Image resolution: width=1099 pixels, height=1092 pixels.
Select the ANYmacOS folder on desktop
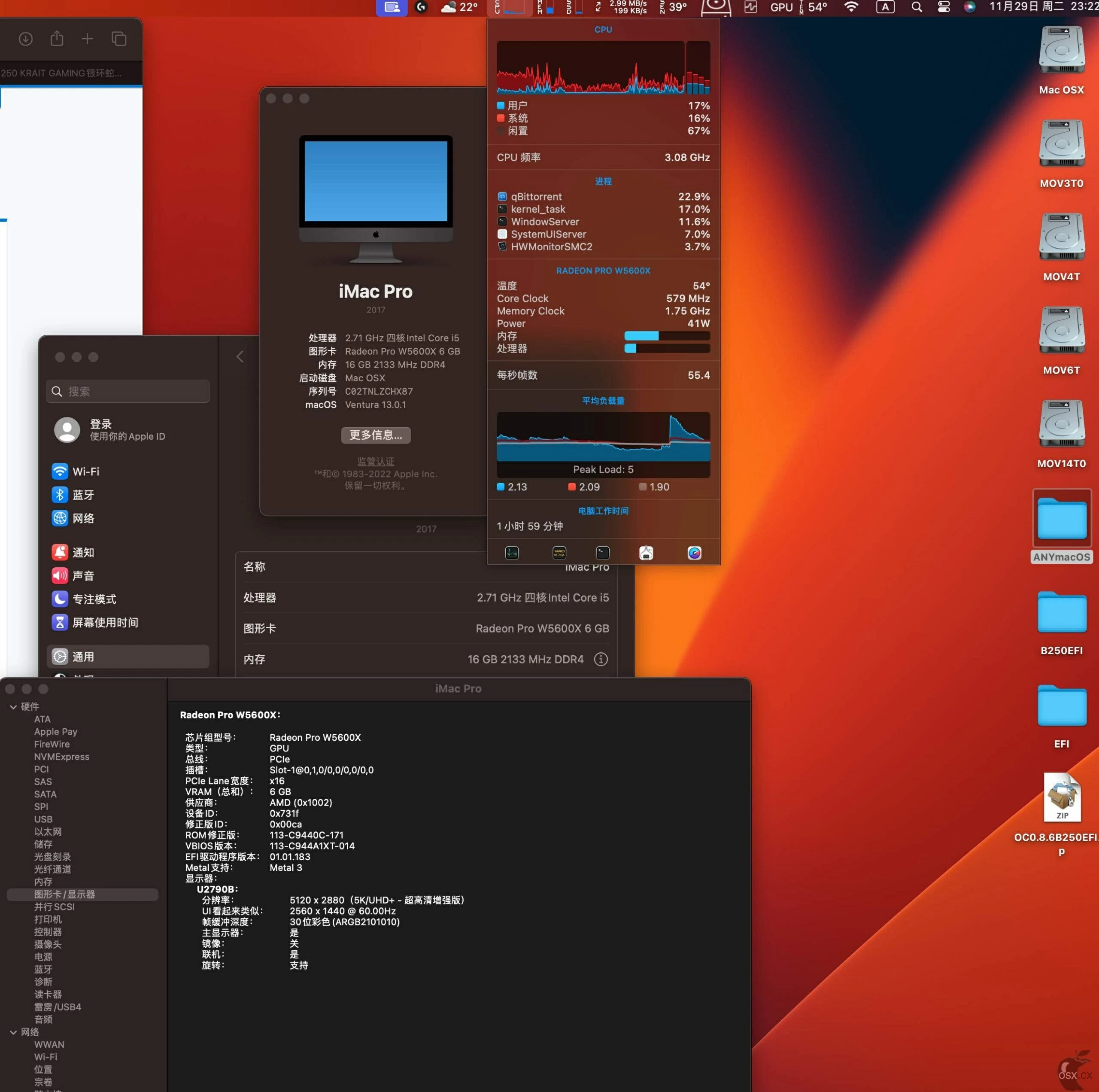[x=1062, y=526]
